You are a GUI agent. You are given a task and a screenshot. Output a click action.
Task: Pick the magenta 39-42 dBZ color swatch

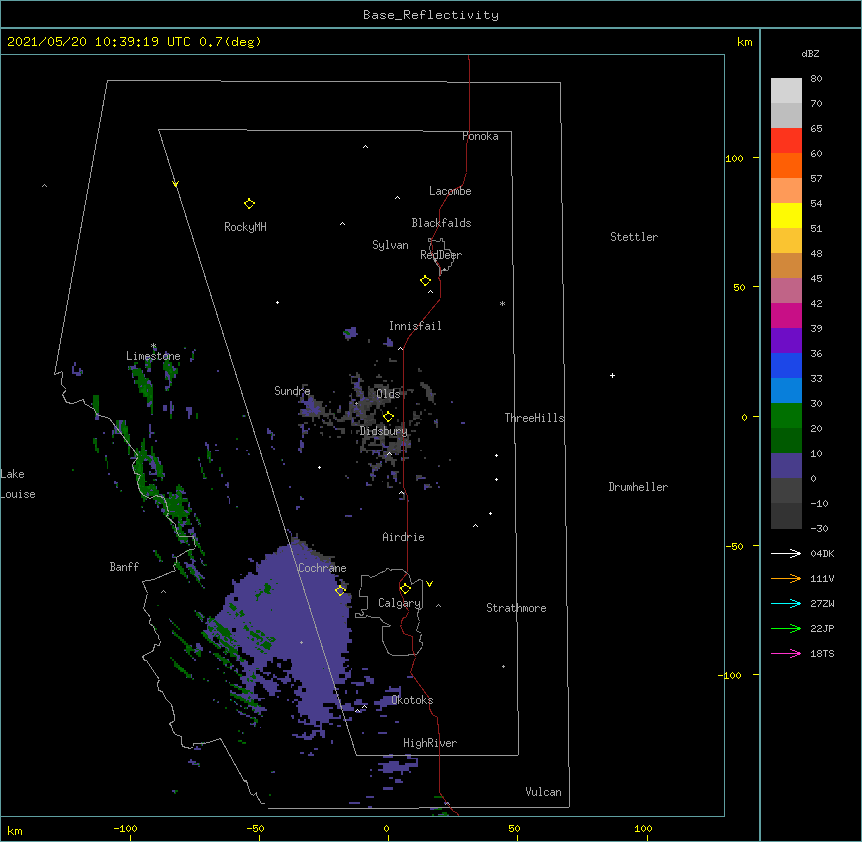(x=786, y=315)
